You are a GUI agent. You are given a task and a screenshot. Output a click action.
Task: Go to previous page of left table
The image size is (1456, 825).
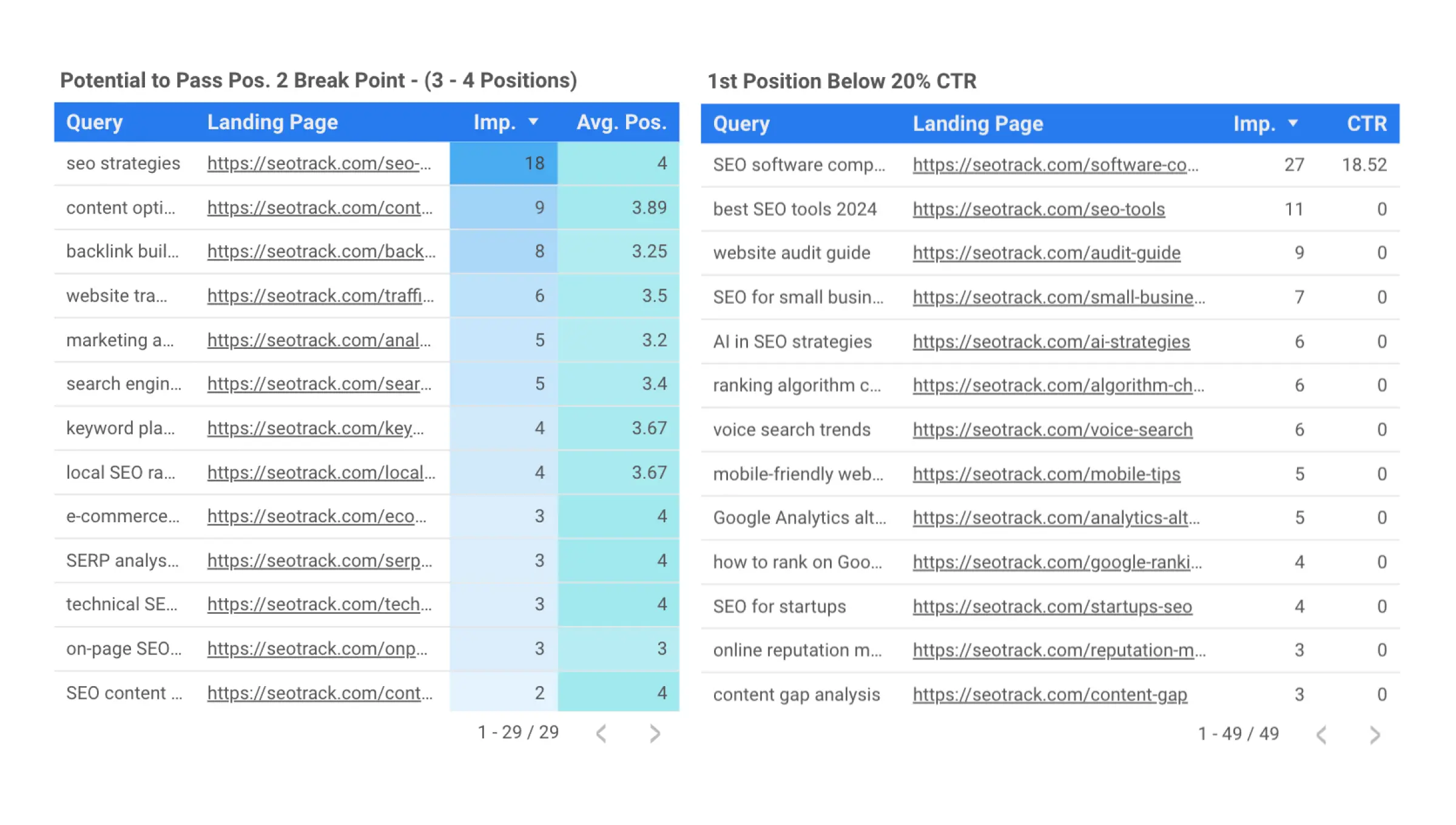pos(601,733)
